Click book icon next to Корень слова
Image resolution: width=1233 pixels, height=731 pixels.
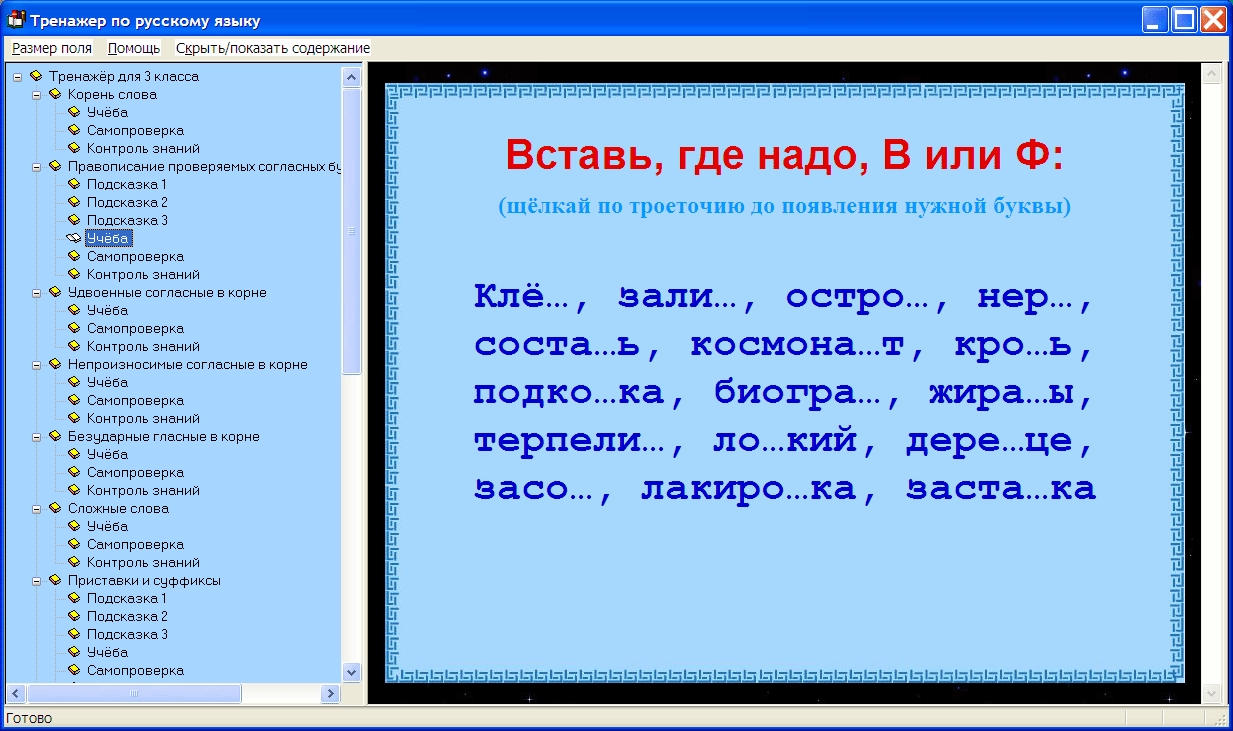pos(55,94)
